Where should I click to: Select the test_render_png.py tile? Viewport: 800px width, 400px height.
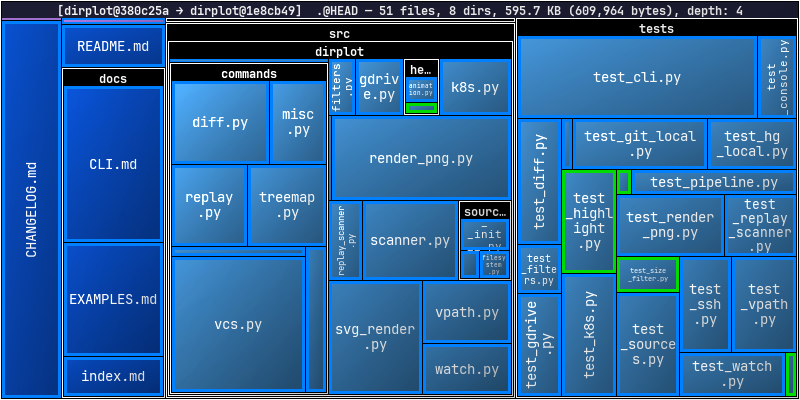(670, 226)
